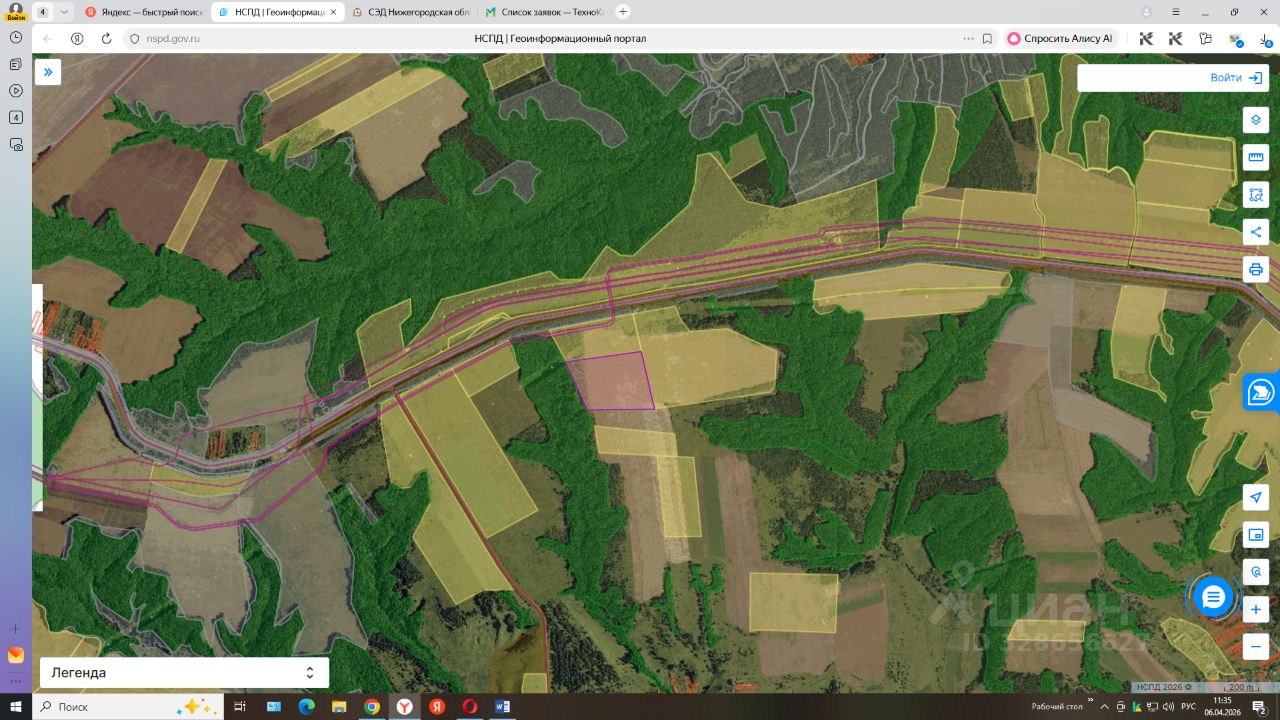This screenshot has width=1280, height=720.
Task: Open the overview map window icon
Action: pyautogui.click(x=1256, y=535)
